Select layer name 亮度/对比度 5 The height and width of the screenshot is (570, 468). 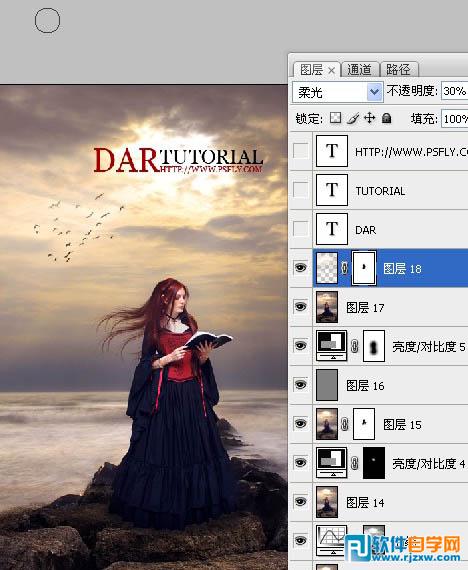(429, 346)
